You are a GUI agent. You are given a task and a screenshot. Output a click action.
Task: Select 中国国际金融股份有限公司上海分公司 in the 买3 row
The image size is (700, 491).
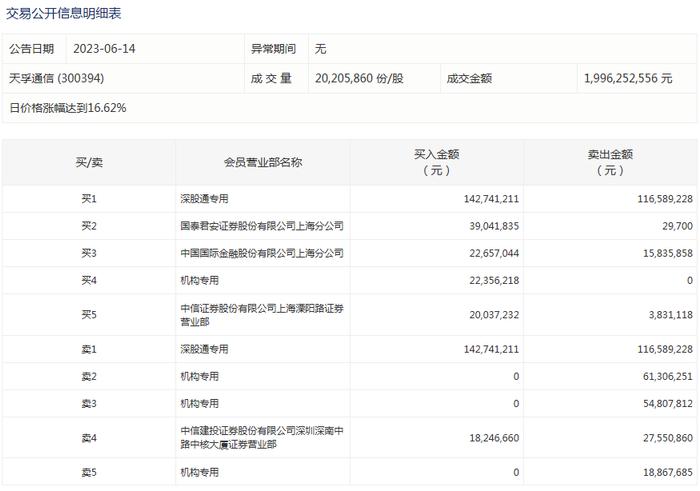pyautogui.click(x=262, y=253)
